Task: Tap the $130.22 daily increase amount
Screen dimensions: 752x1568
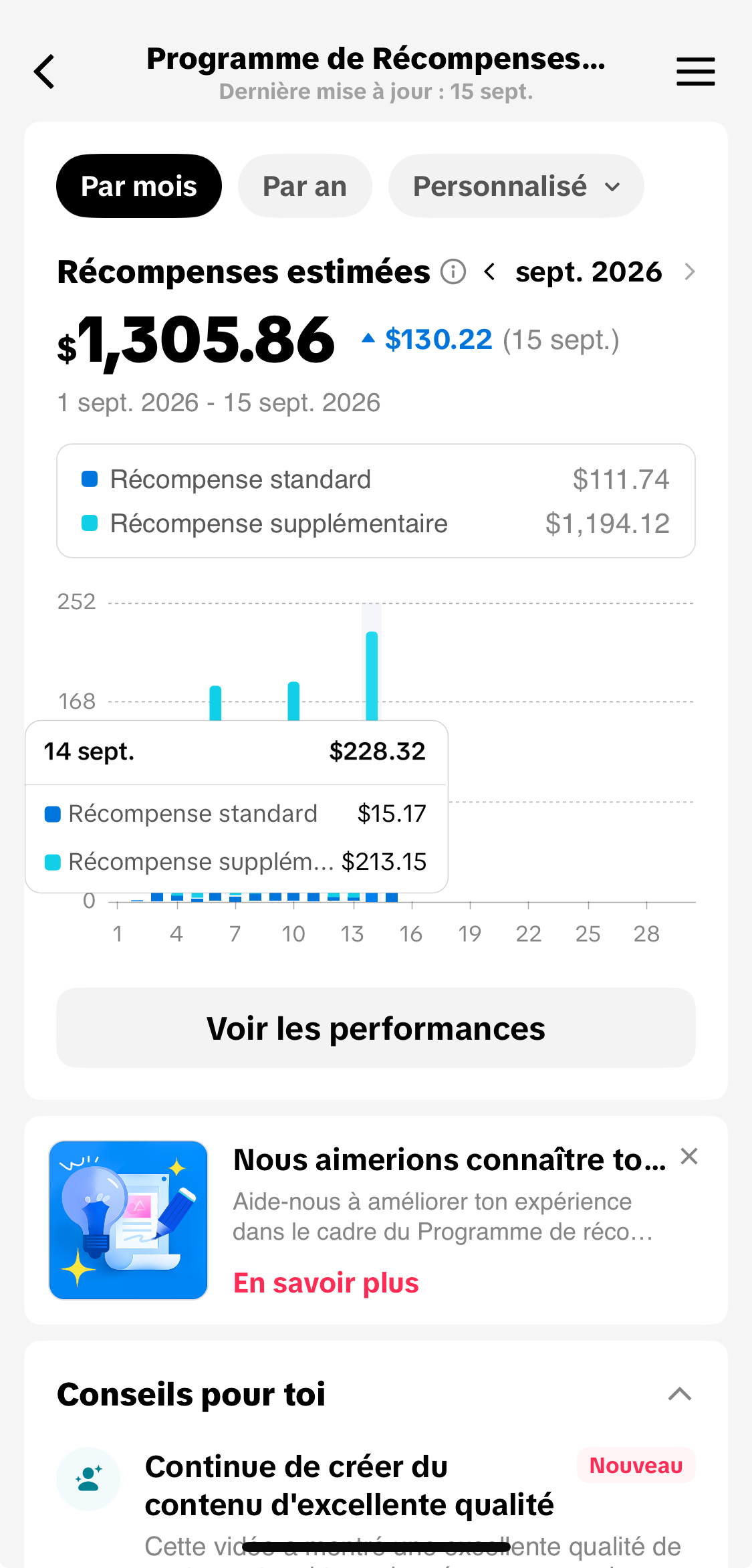Action: point(438,340)
